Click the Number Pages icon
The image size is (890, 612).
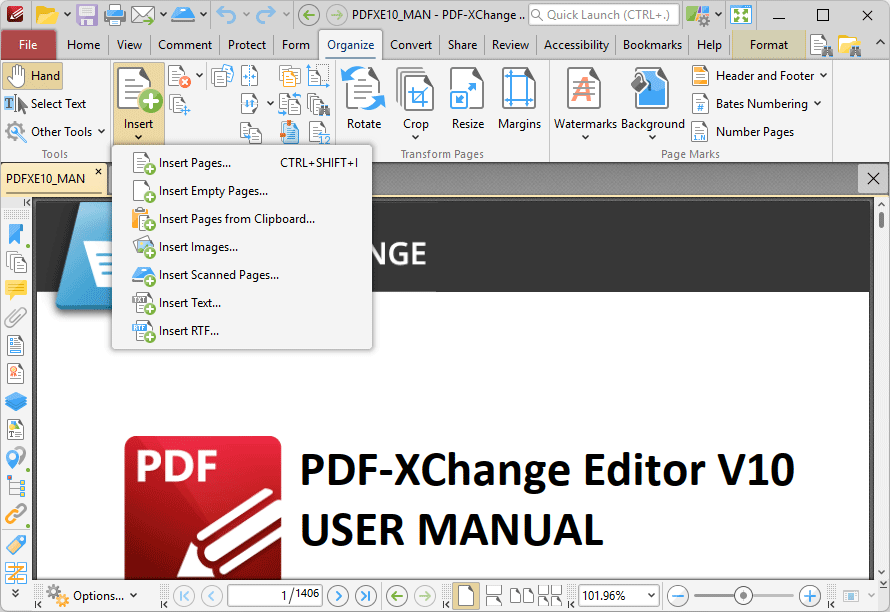point(699,132)
